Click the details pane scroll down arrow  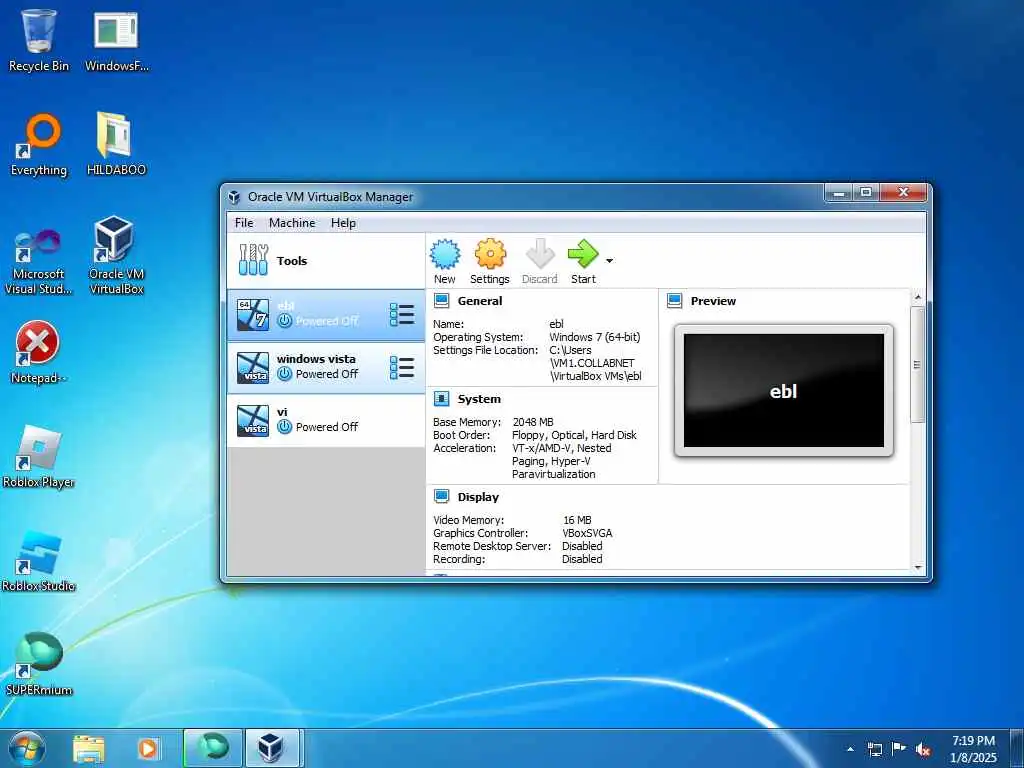[918, 568]
